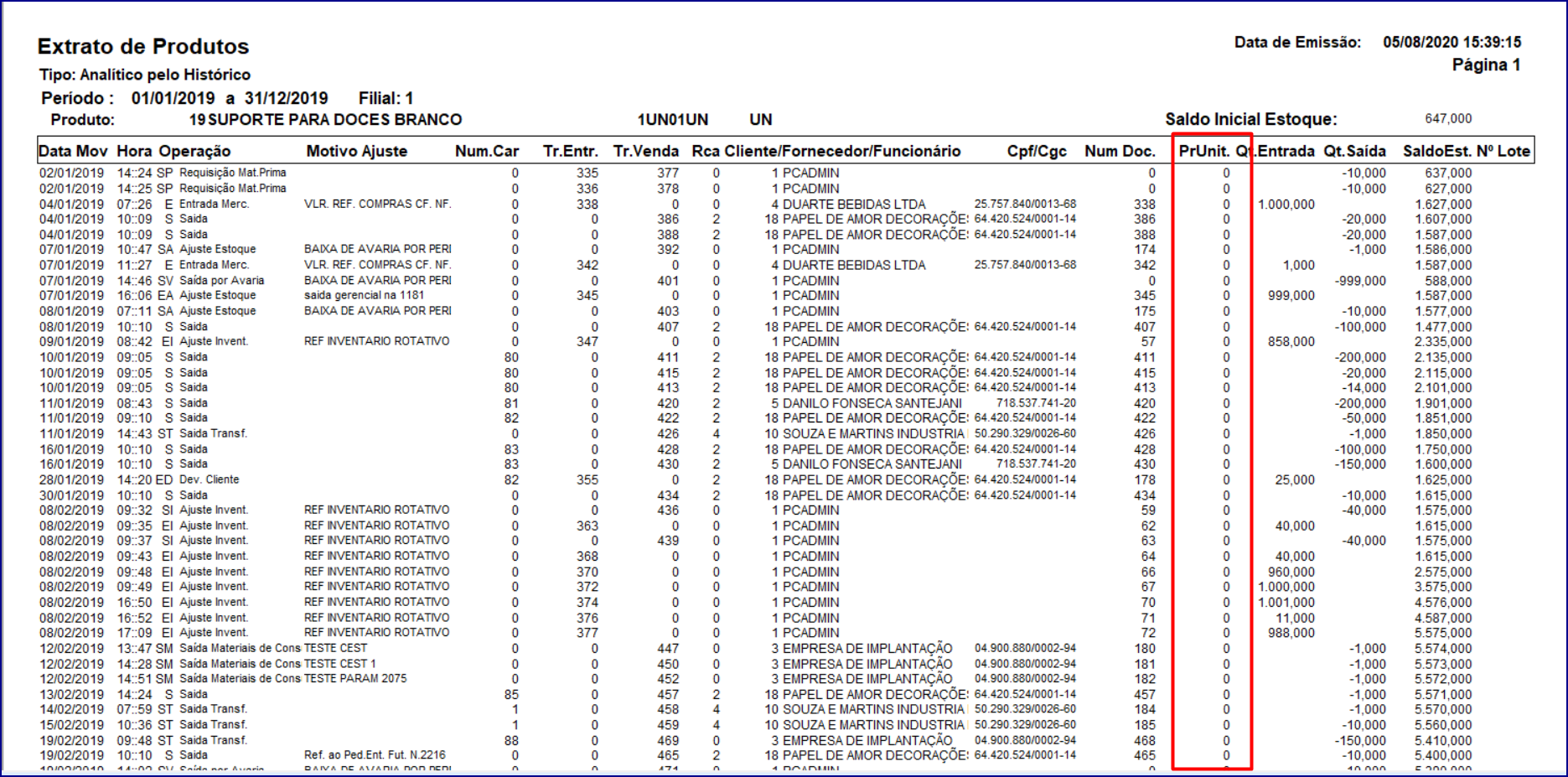The image size is (1568, 777).
Task: Click the motive "TESTE CEST 1"
Action: pyautogui.click(x=340, y=664)
